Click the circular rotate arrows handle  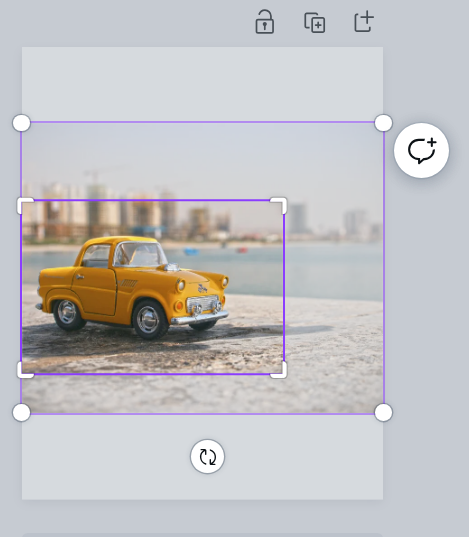(x=208, y=457)
